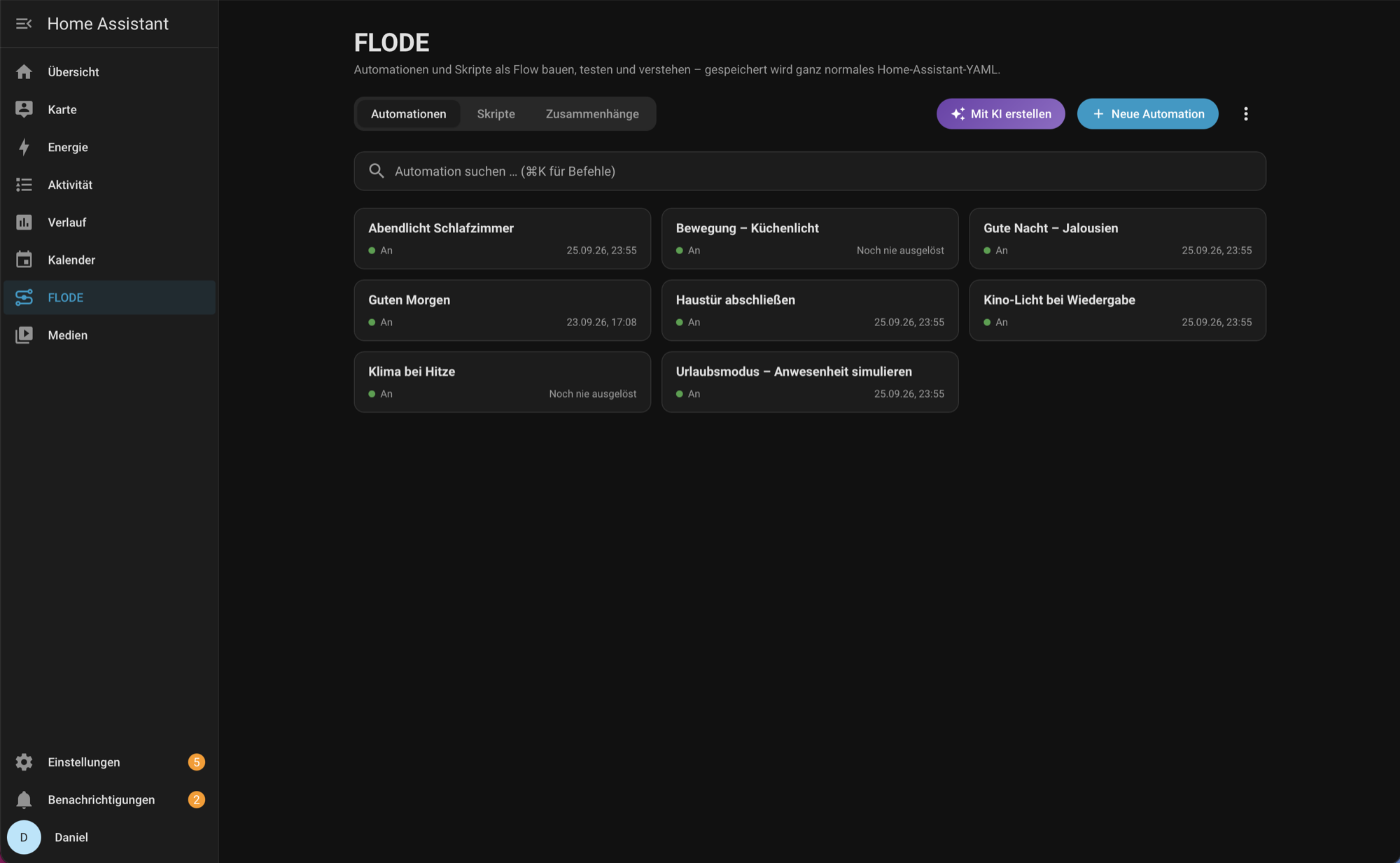Select the FLODE flow icon
1400x863 pixels.
pos(24,297)
